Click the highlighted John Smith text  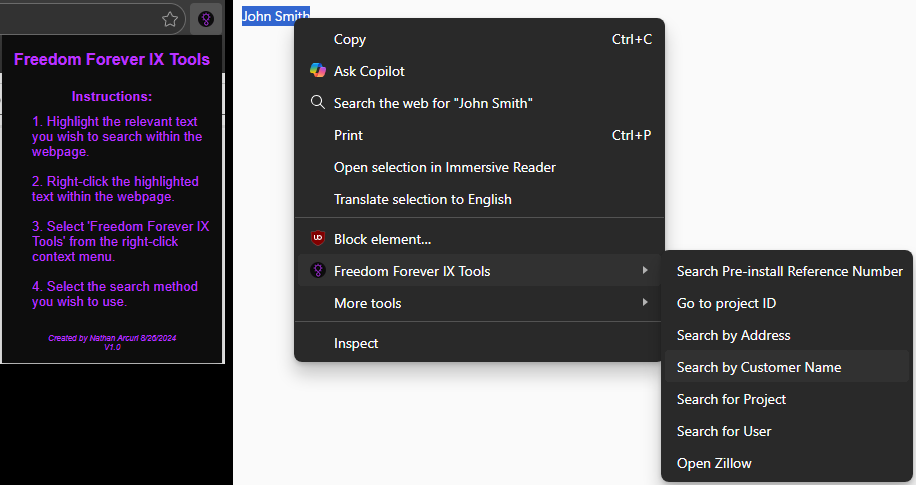275,16
